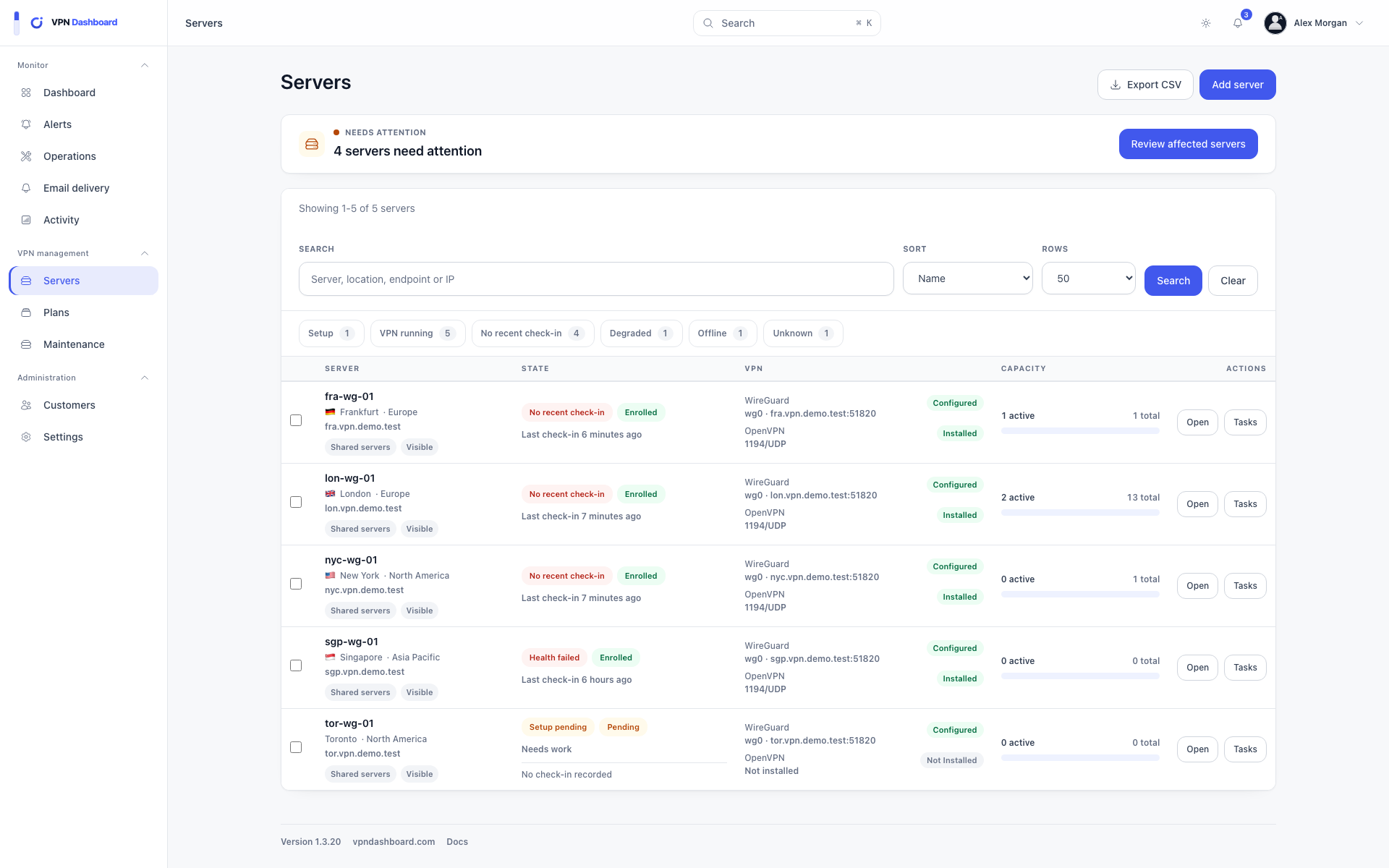Collapse the Administration section
Viewport: 1389px width, 868px height.
pos(145,378)
